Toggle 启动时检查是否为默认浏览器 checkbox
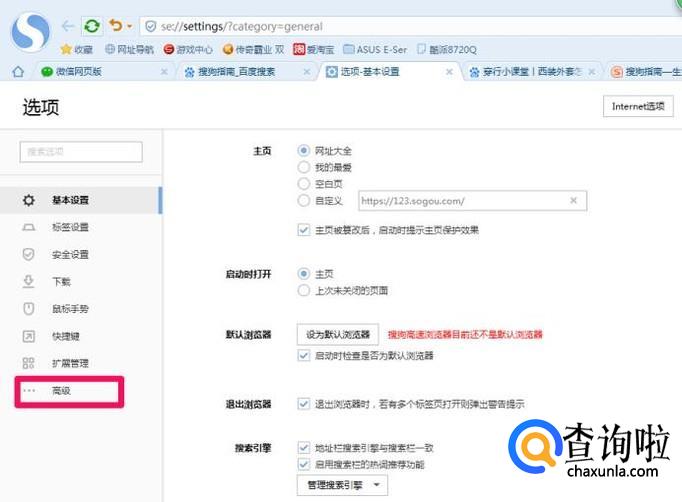 click(x=304, y=355)
